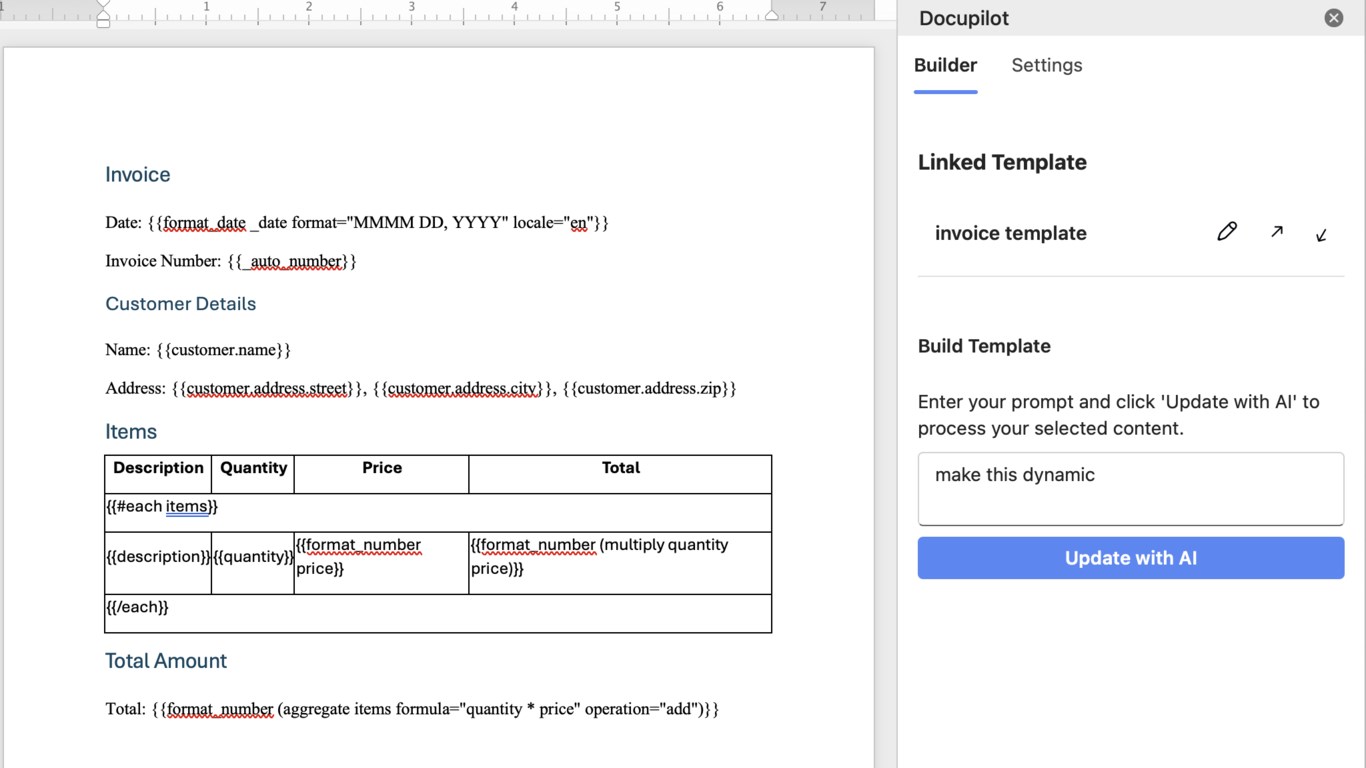Click the 'Total Amount' heading

166,661
